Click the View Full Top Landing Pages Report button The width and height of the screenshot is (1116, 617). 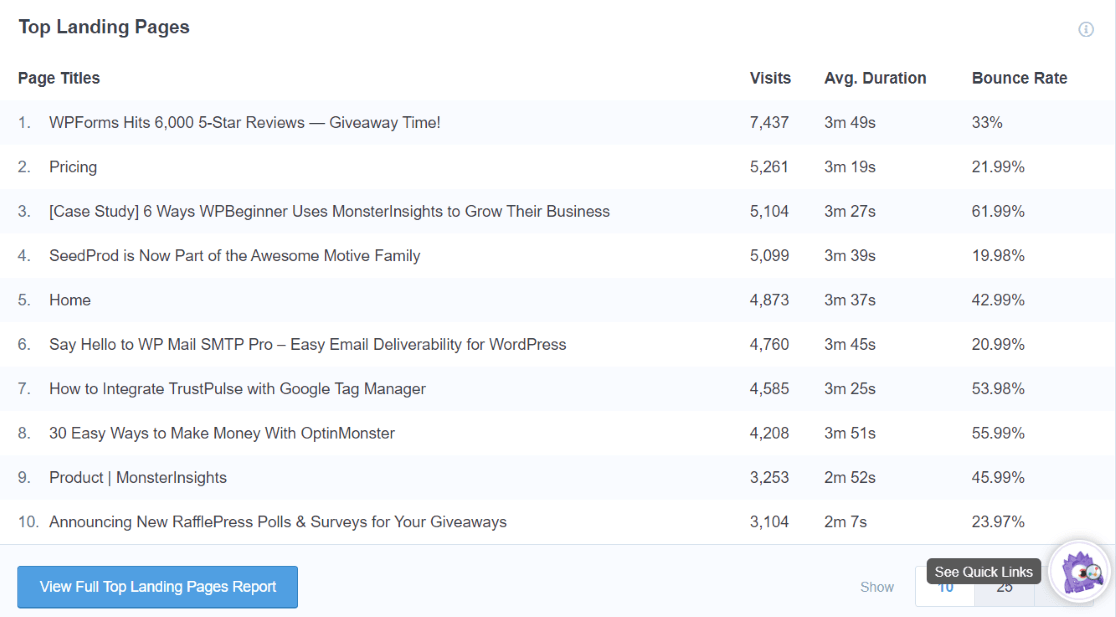(x=157, y=587)
